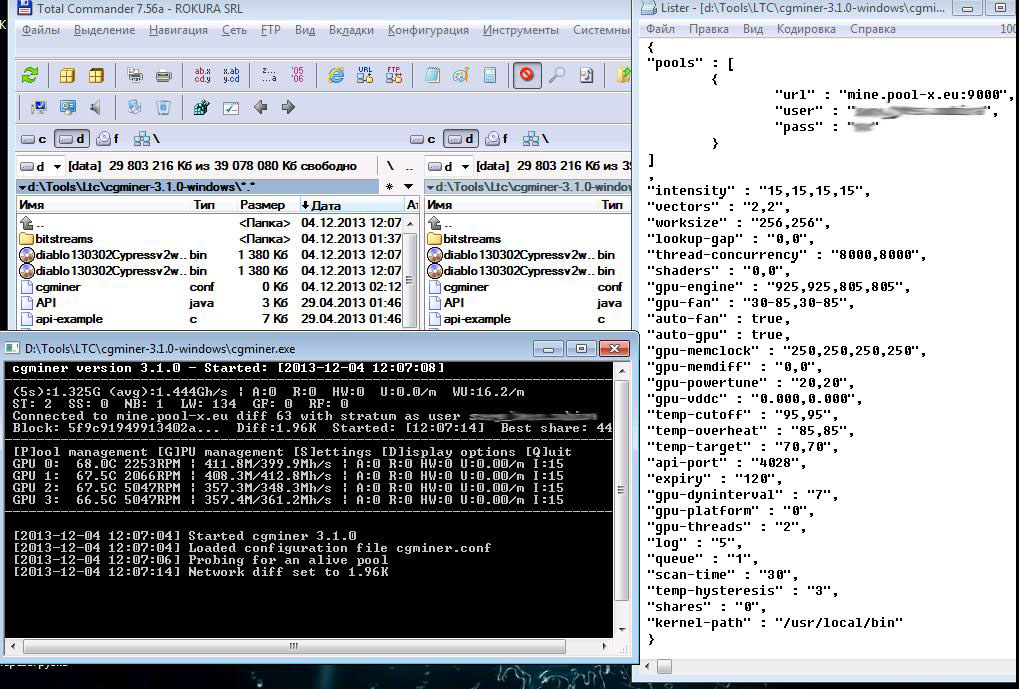Viewport: 1019px width, 689px height.
Task: Click Lister horizontal scrollbar thumb
Action: 664,666
